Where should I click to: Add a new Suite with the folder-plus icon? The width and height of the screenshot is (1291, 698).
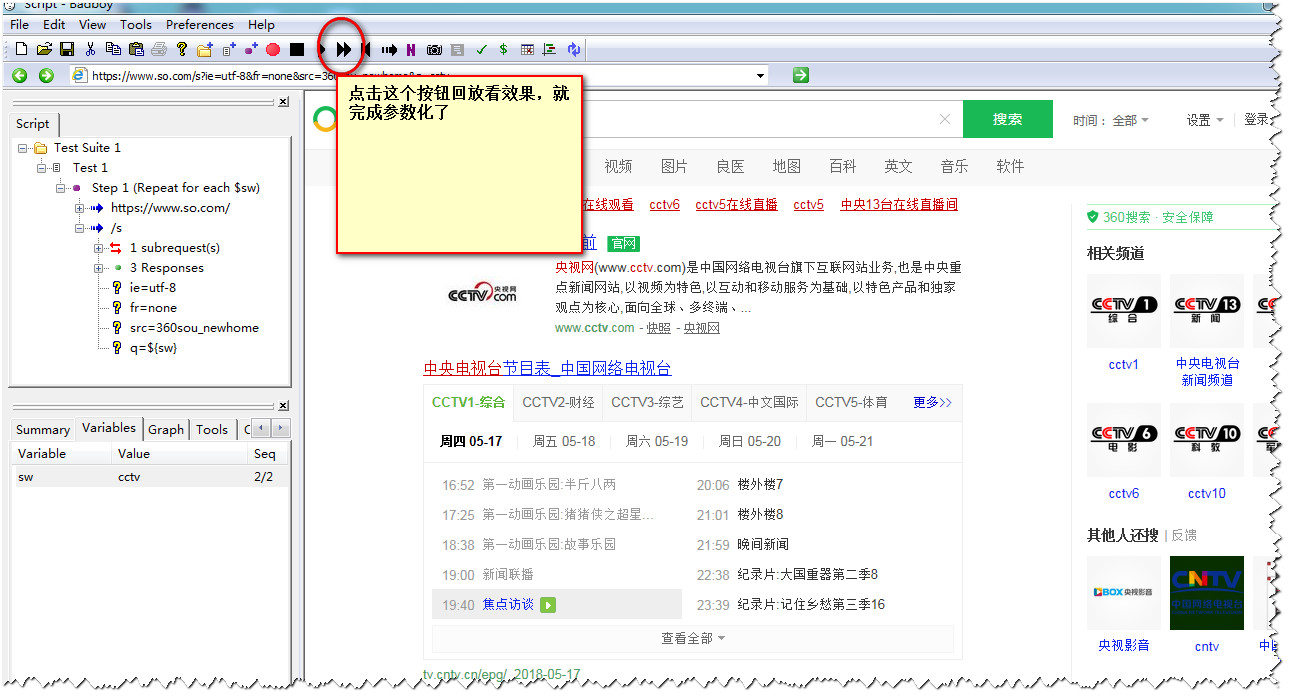[x=205, y=49]
